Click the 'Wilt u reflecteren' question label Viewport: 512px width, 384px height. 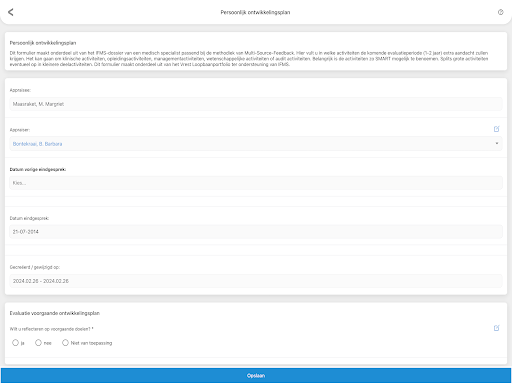coord(51,329)
